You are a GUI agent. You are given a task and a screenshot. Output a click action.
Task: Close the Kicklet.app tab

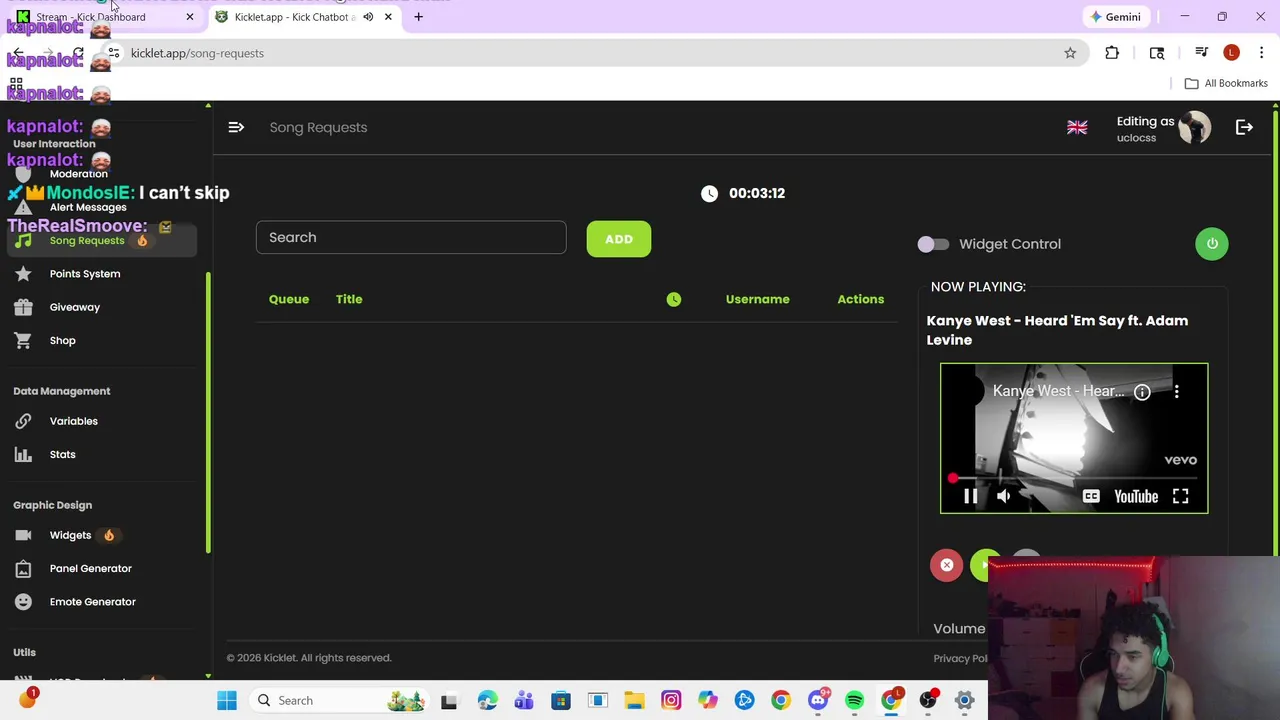pos(388,17)
